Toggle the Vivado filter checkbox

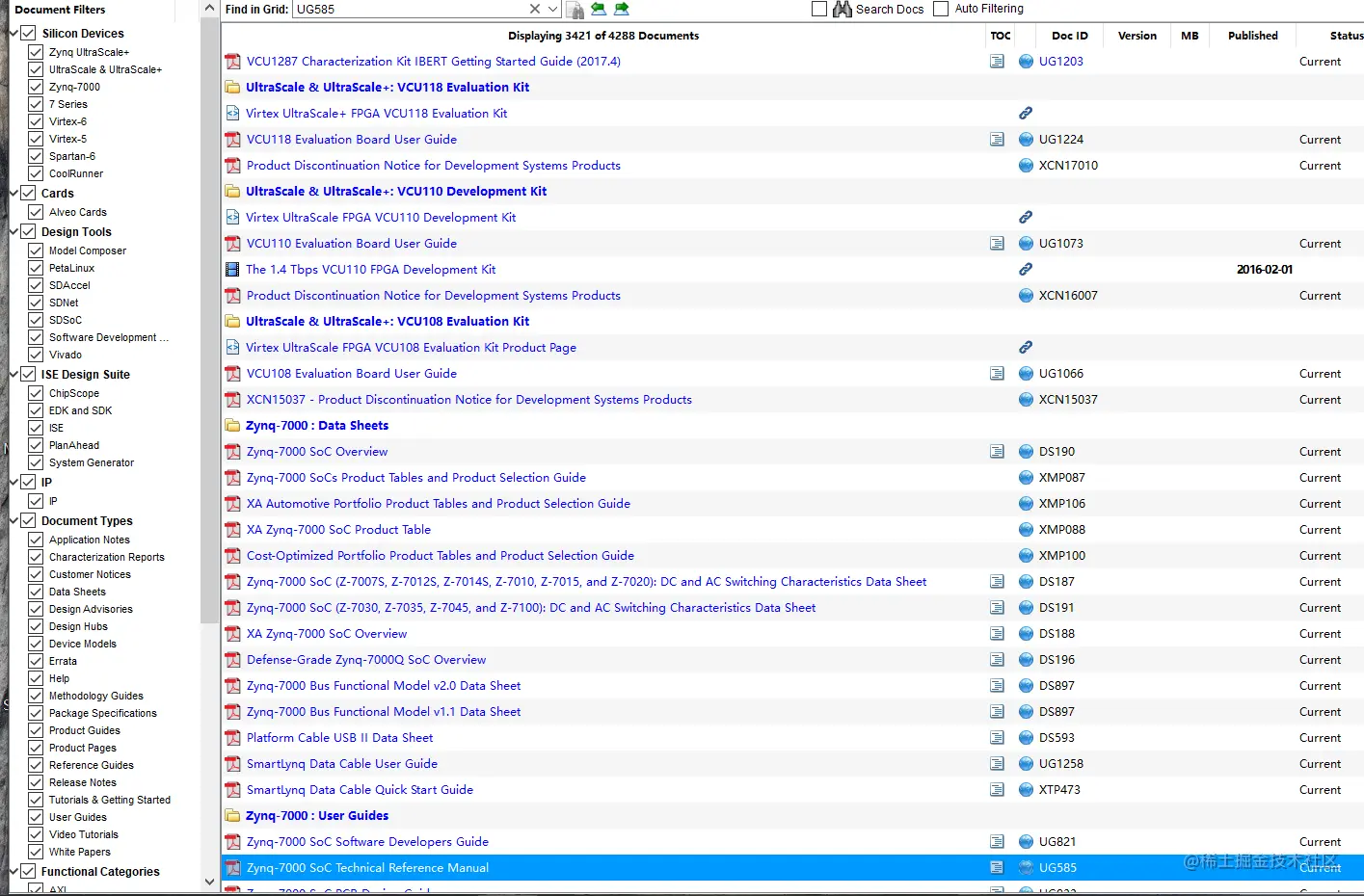tap(36, 355)
